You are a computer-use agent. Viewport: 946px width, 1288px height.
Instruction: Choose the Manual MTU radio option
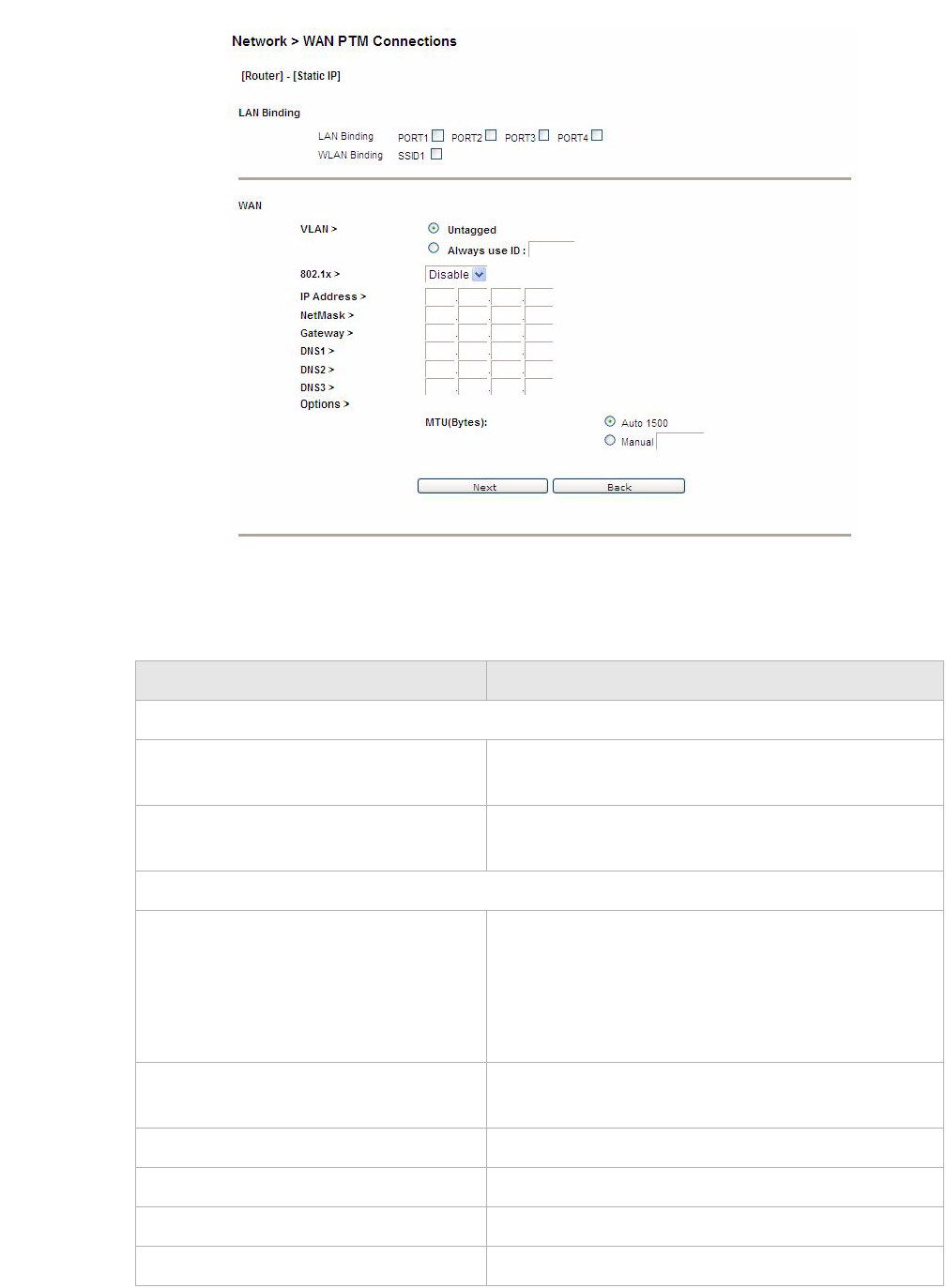(610, 440)
